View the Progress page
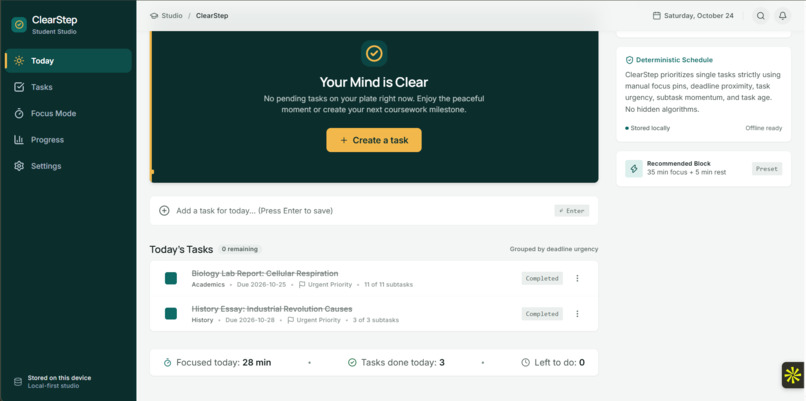Screen dimensions: 806x401 click(x=68, y=140)
